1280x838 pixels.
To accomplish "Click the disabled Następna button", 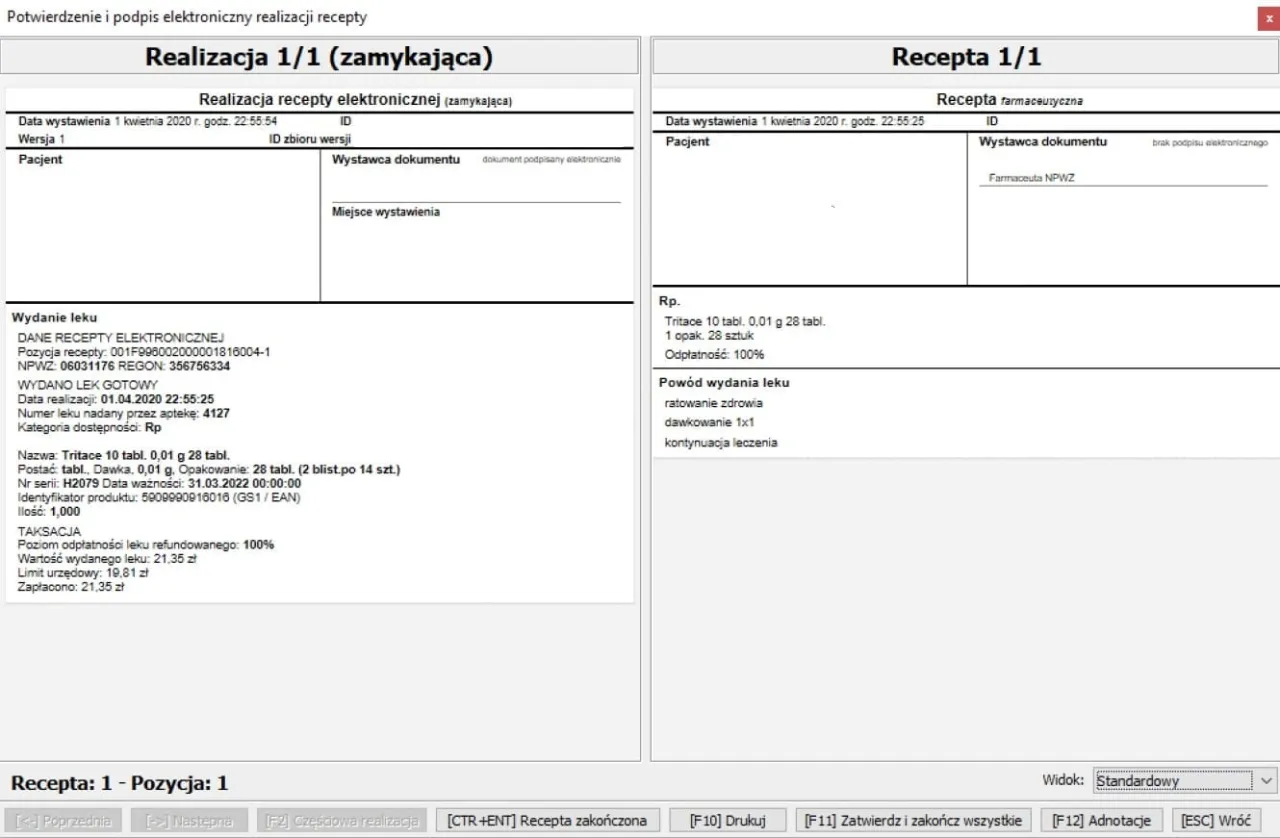I will tap(189, 820).
